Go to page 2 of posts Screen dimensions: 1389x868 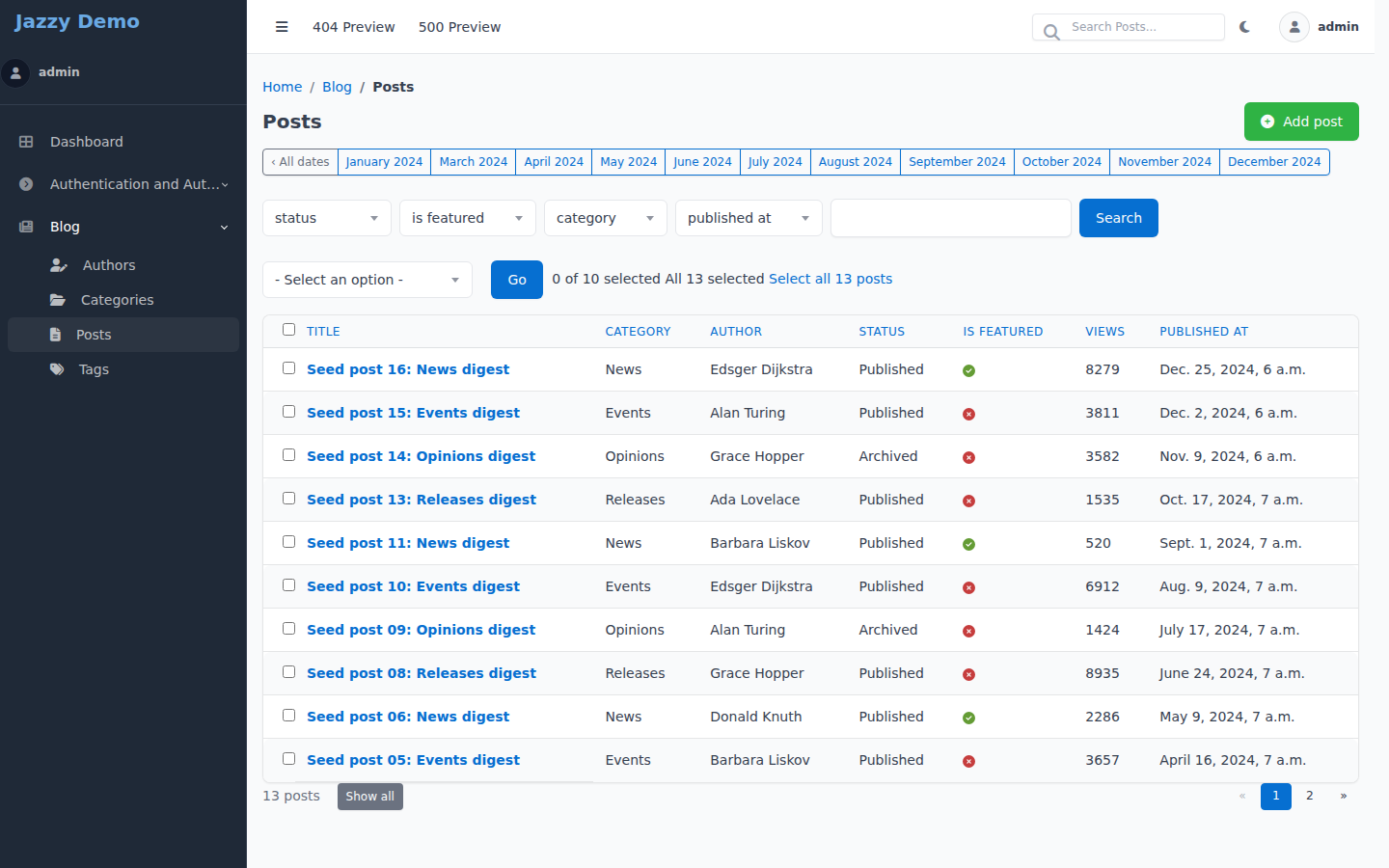(x=1309, y=796)
